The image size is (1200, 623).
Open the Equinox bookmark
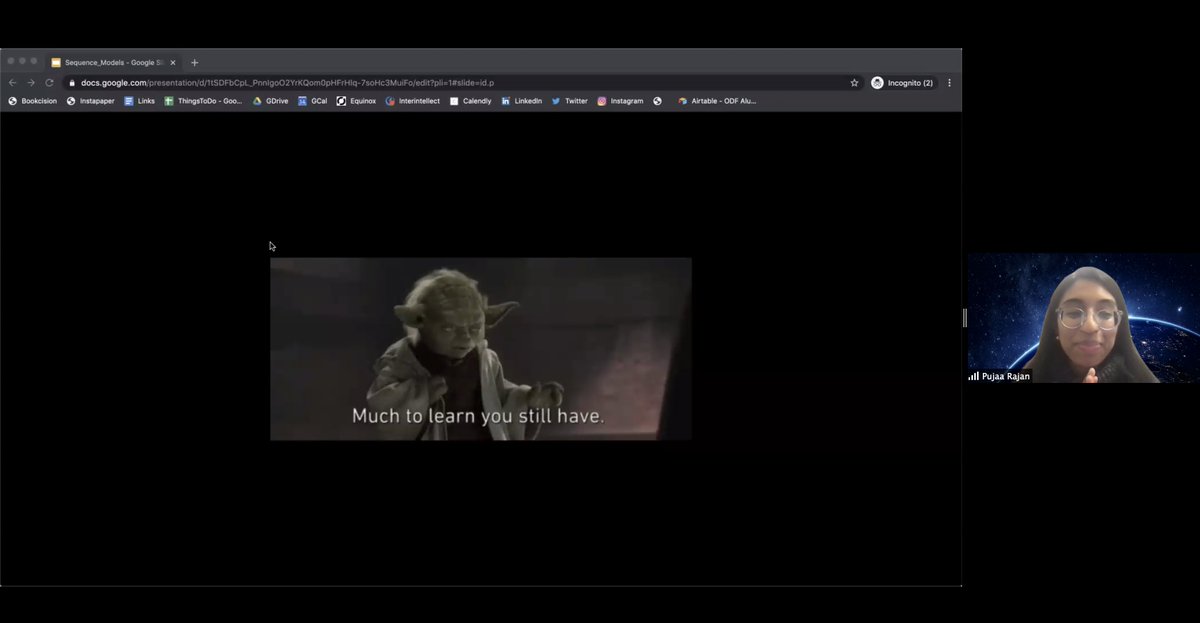point(356,101)
